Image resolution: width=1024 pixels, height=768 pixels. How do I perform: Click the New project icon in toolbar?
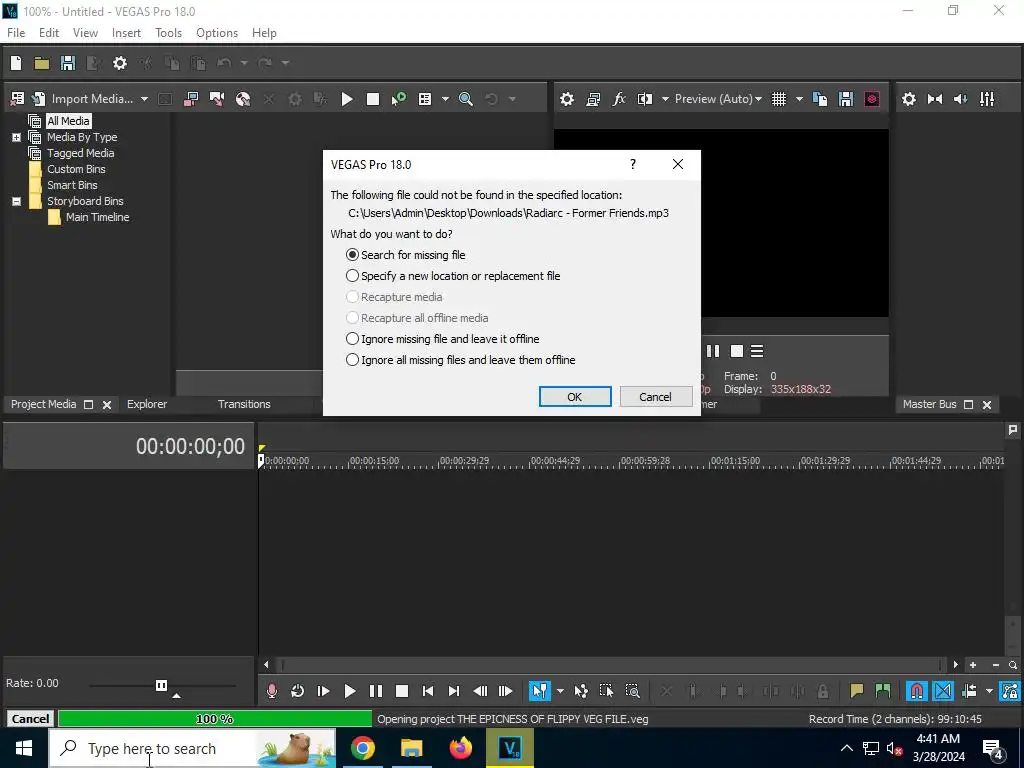16,63
